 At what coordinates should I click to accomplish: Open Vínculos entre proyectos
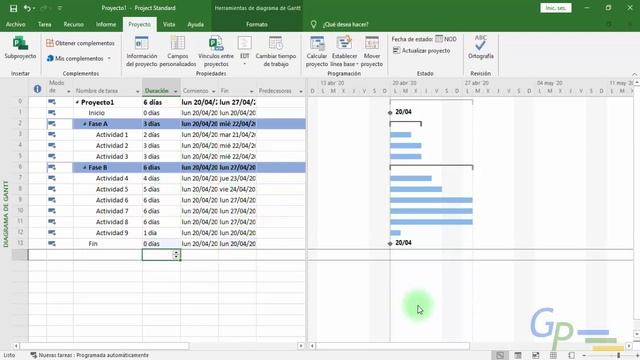pos(216,52)
